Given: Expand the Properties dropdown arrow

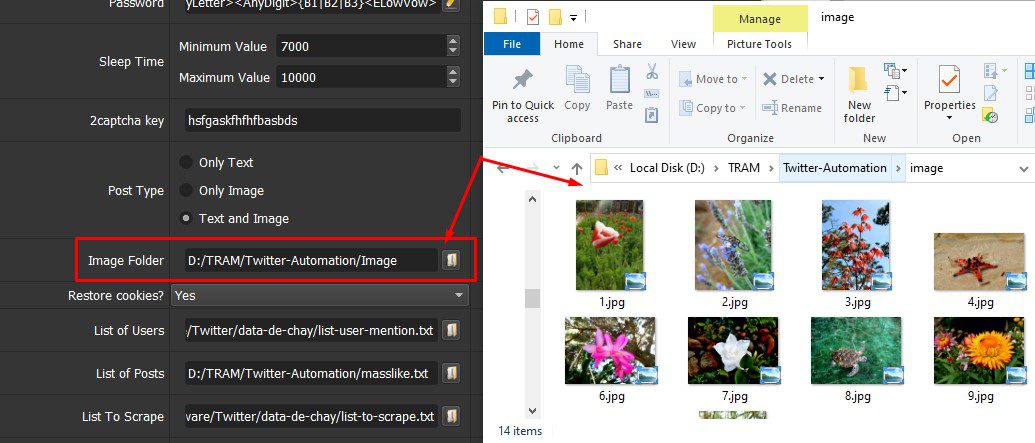Looking at the screenshot, I should 949,119.
